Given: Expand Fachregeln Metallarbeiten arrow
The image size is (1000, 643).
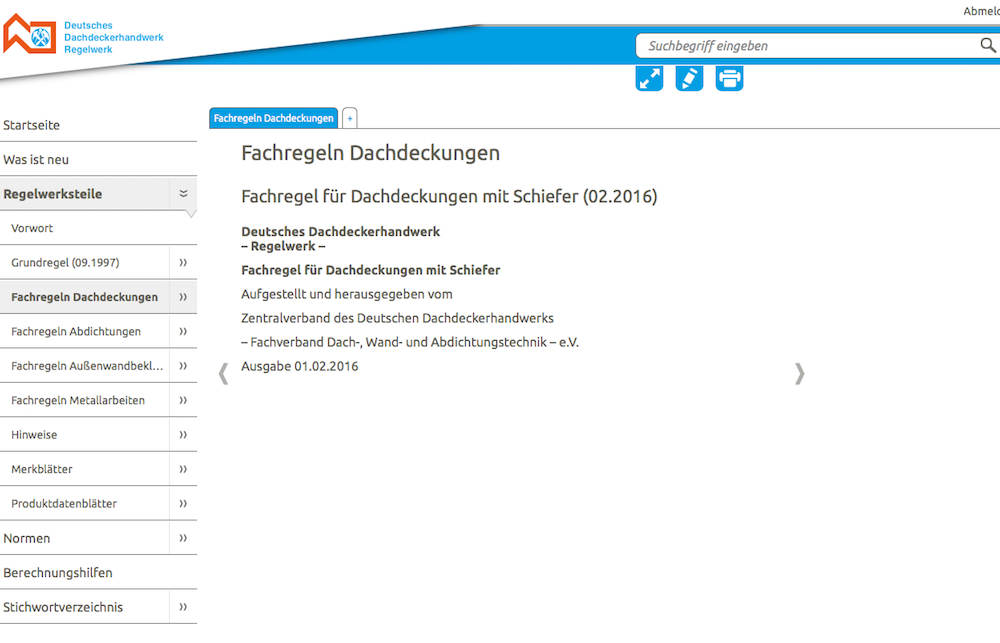Looking at the screenshot, I should (184, 401).
